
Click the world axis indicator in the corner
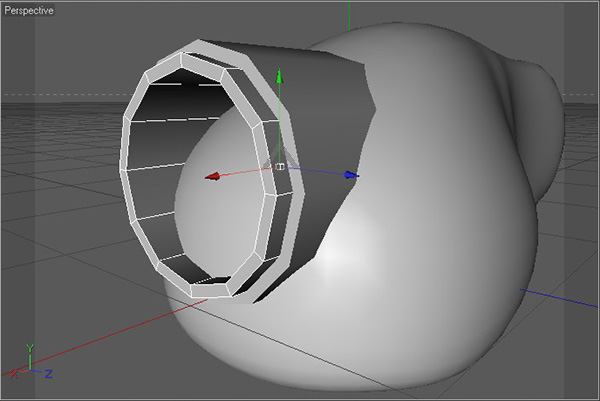[31, 362]
